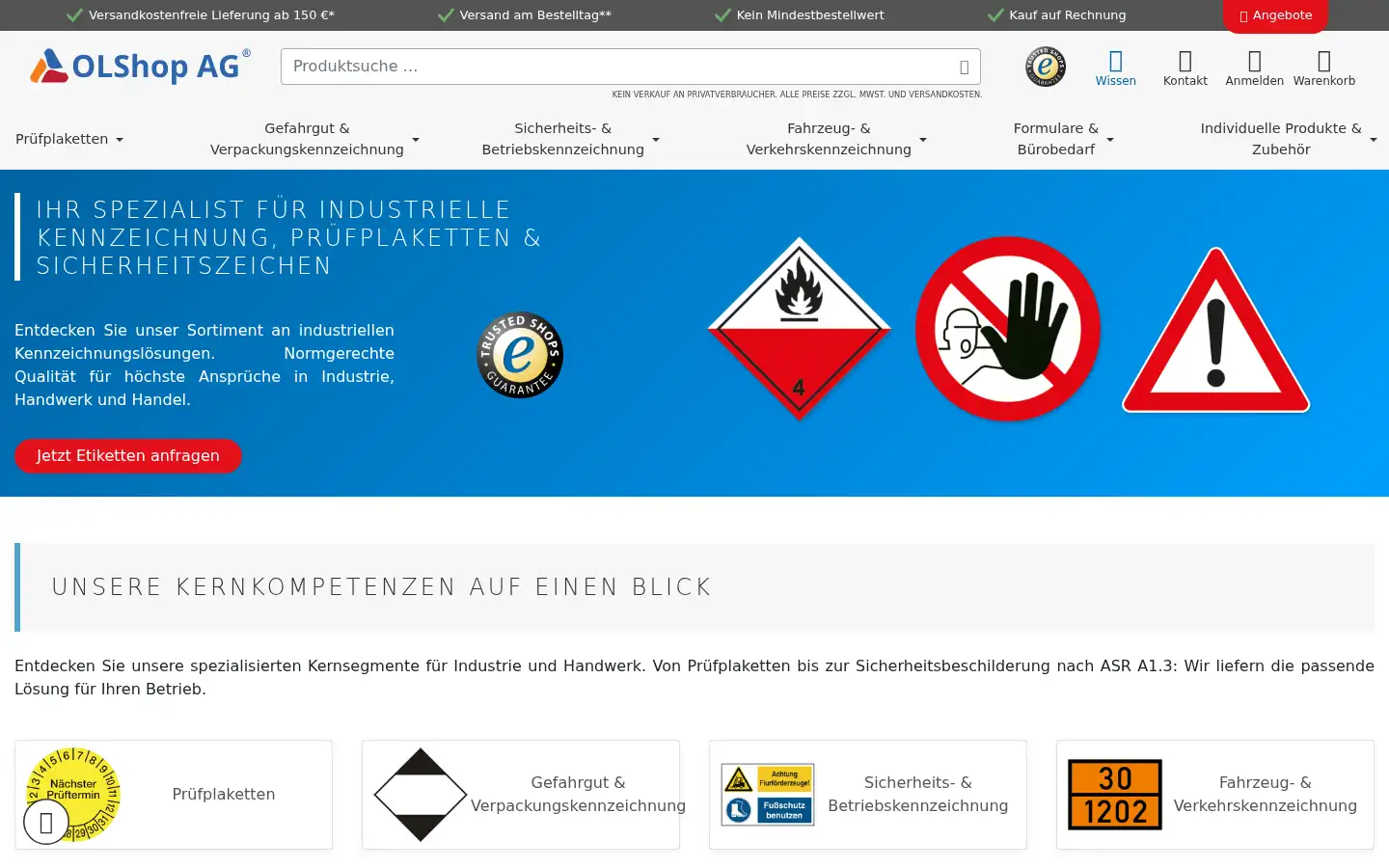
Task: Expand Formulare & Bürobedarf menu
Action: pyautogui.click(x=1063, y=139)
